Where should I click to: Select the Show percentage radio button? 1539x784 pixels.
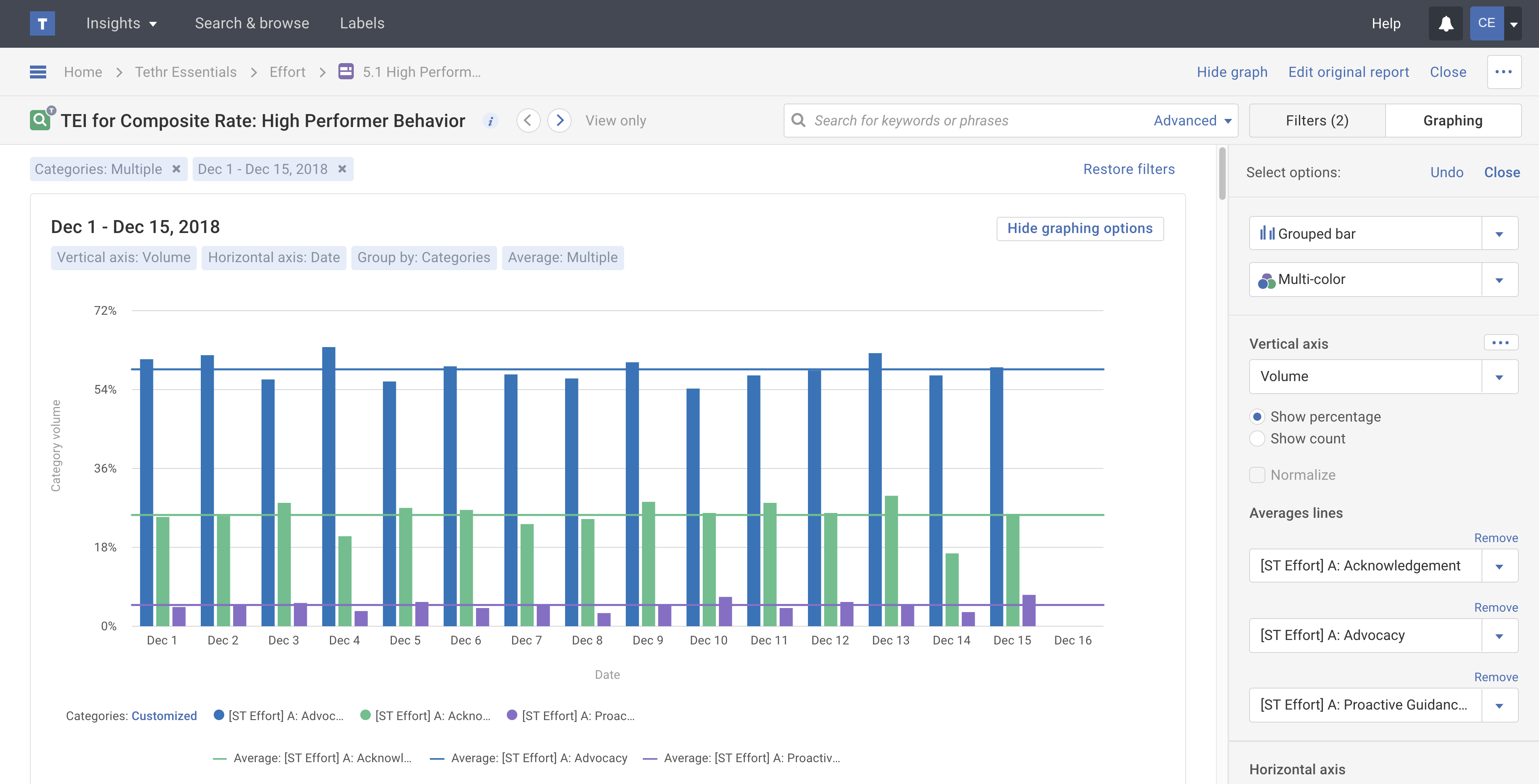click(1257, 417)
